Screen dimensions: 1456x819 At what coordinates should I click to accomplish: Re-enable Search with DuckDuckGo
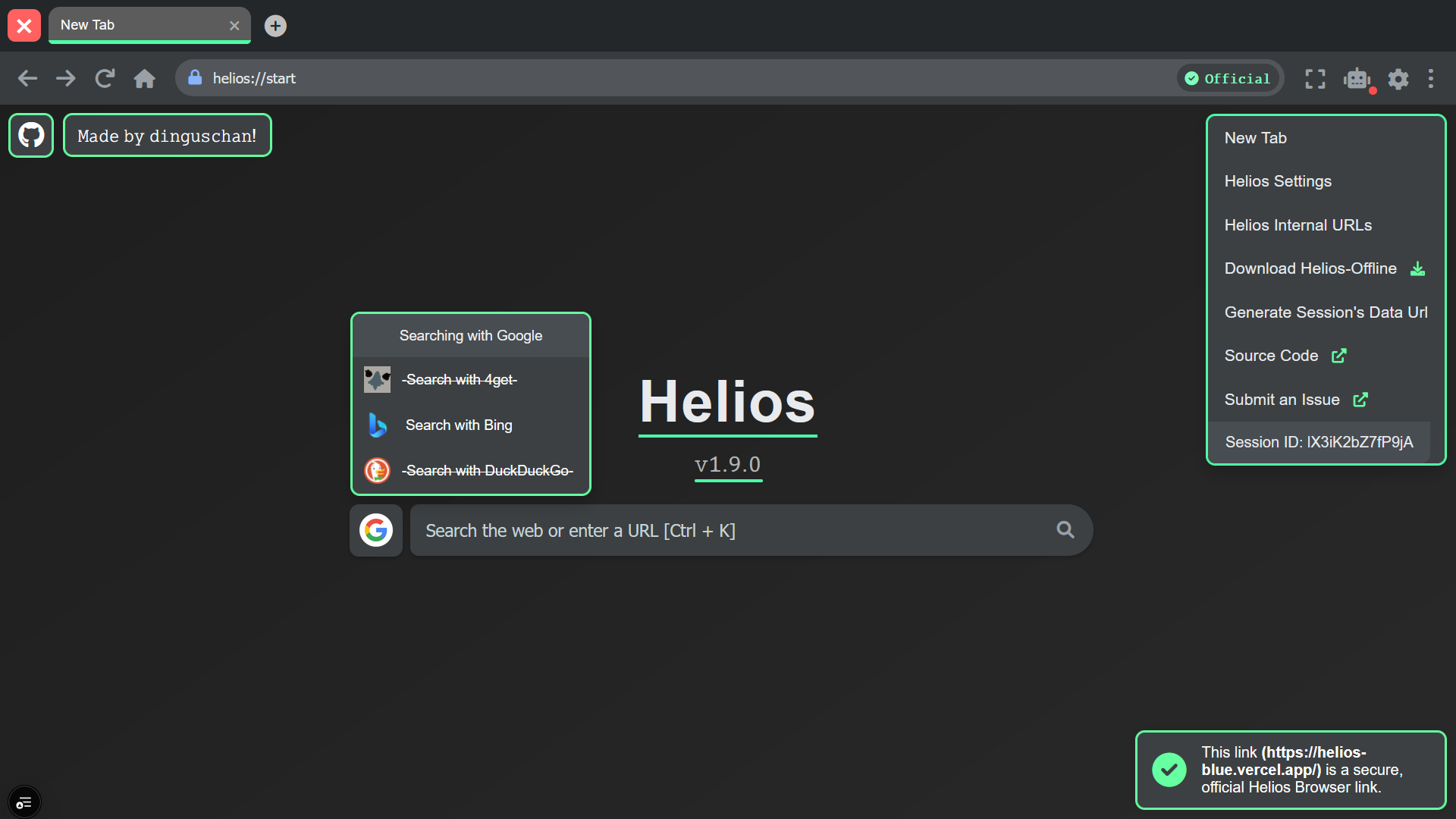(x=488, y=470)
